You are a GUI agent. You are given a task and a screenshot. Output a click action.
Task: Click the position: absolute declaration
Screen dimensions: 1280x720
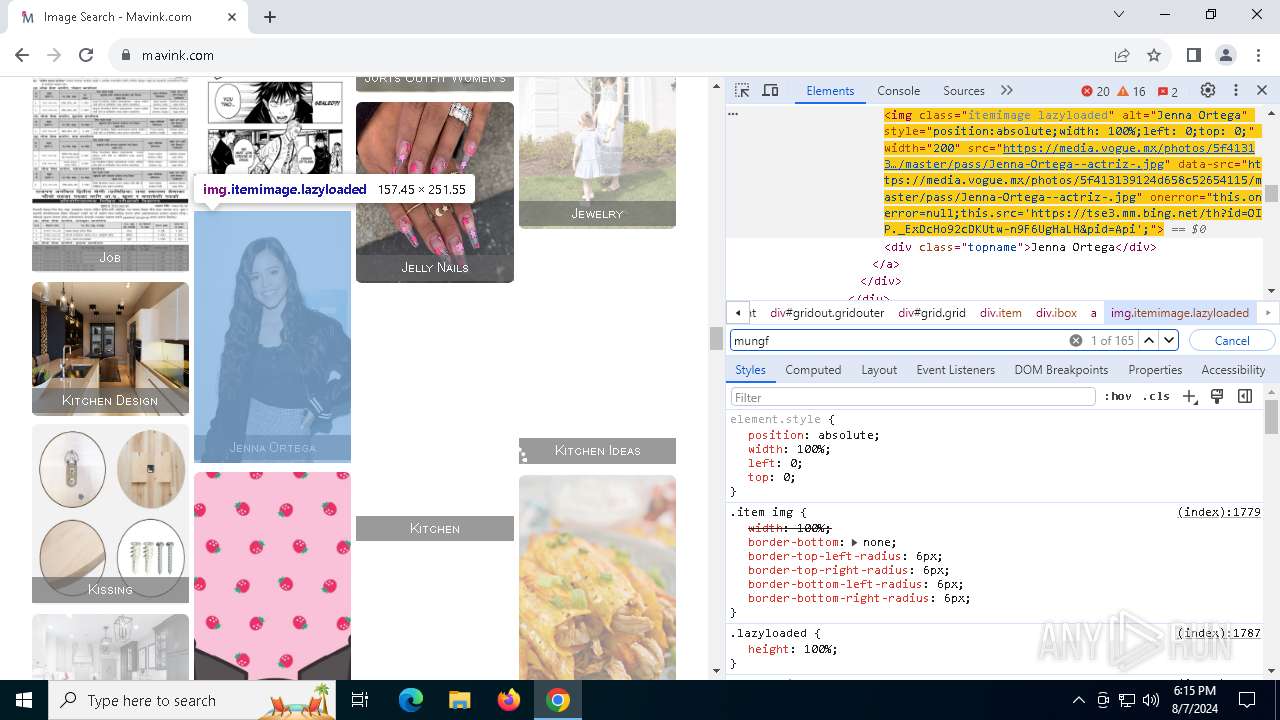(x=814, y=435)
